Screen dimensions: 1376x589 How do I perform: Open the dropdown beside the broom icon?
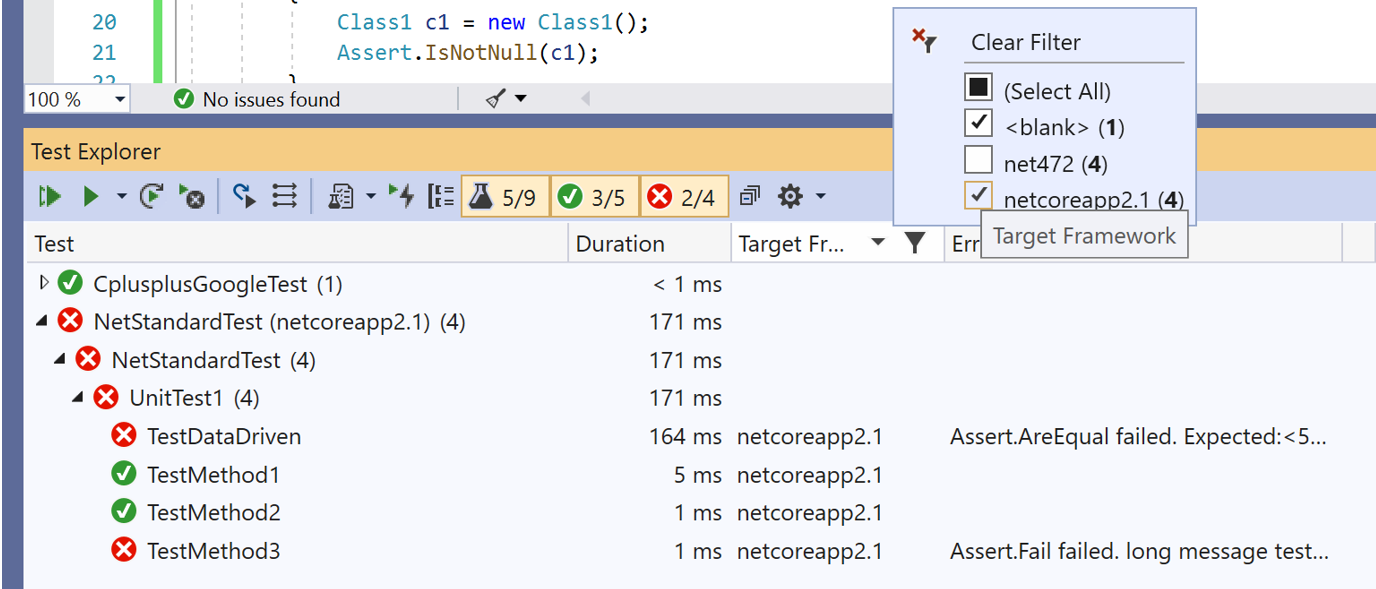[x=520, y=99]
